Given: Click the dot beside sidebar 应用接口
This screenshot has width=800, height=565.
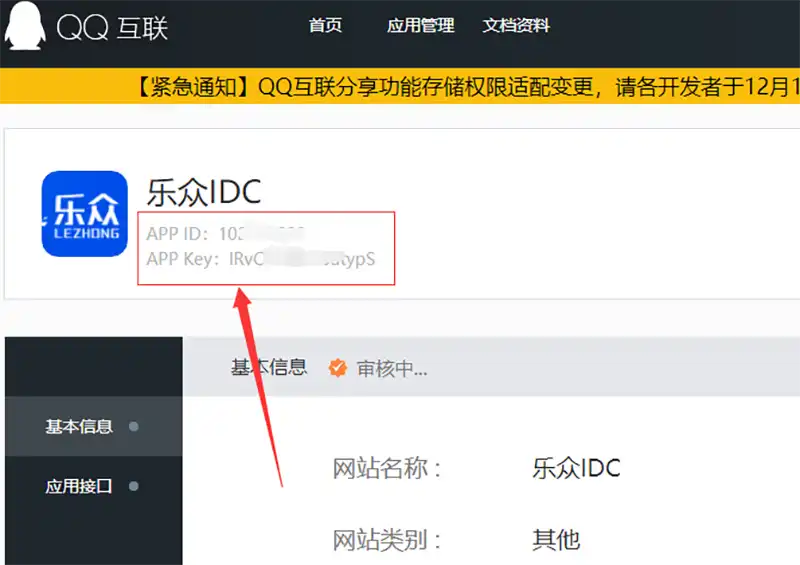Looking at the screenshot, I should coord(134,487).
